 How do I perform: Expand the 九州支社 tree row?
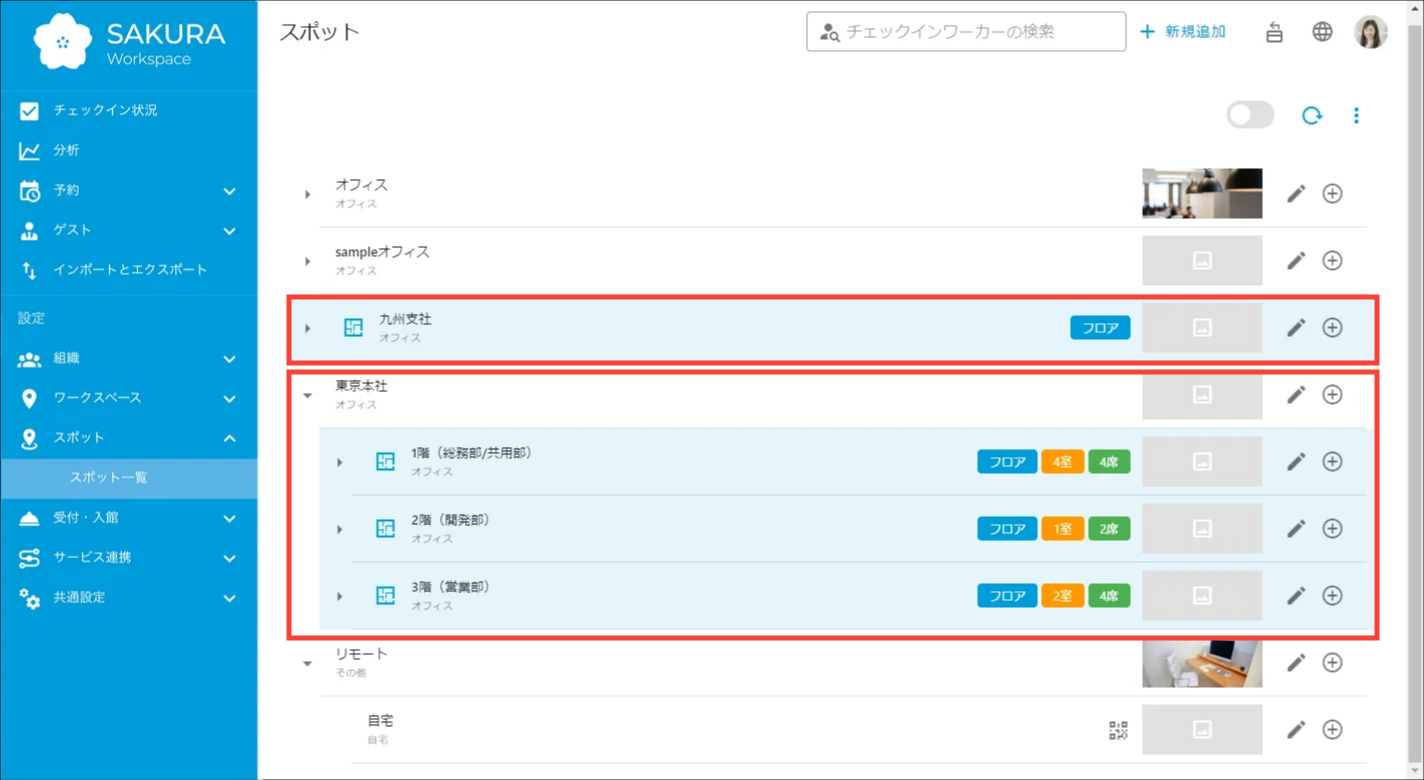coord(308,328)
